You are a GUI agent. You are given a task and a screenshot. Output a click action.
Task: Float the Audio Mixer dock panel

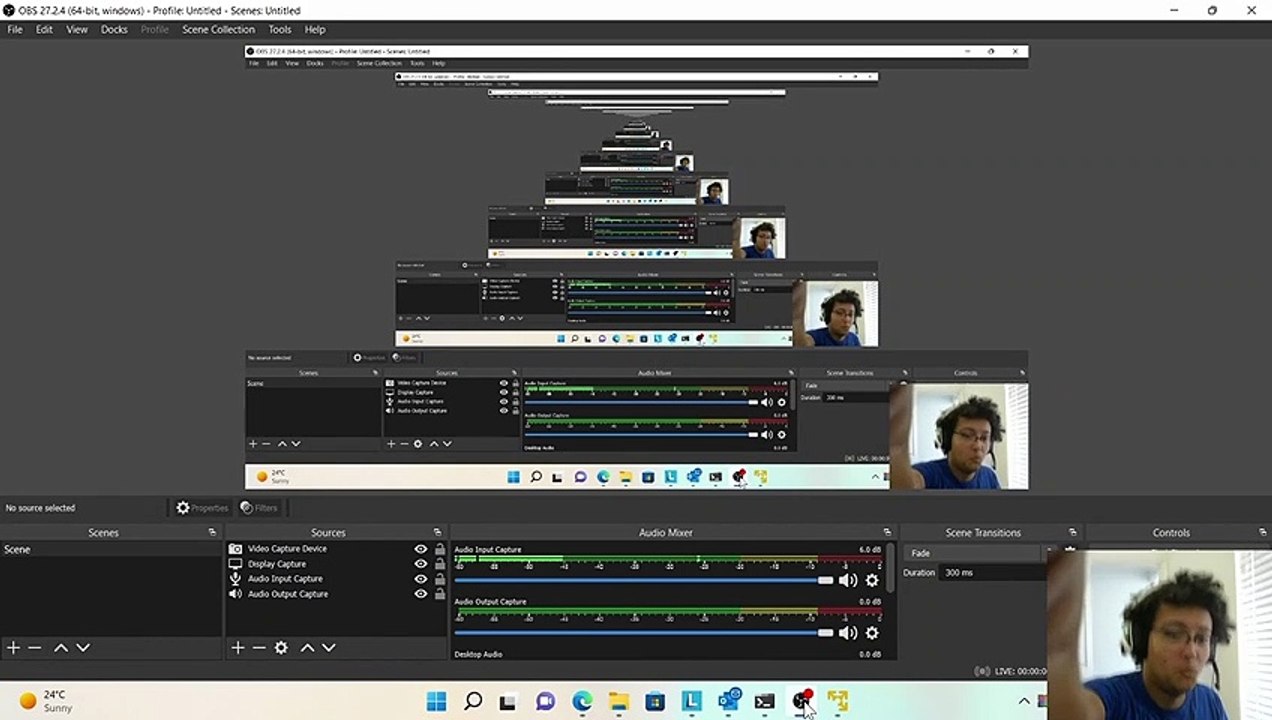coord(887,533)
